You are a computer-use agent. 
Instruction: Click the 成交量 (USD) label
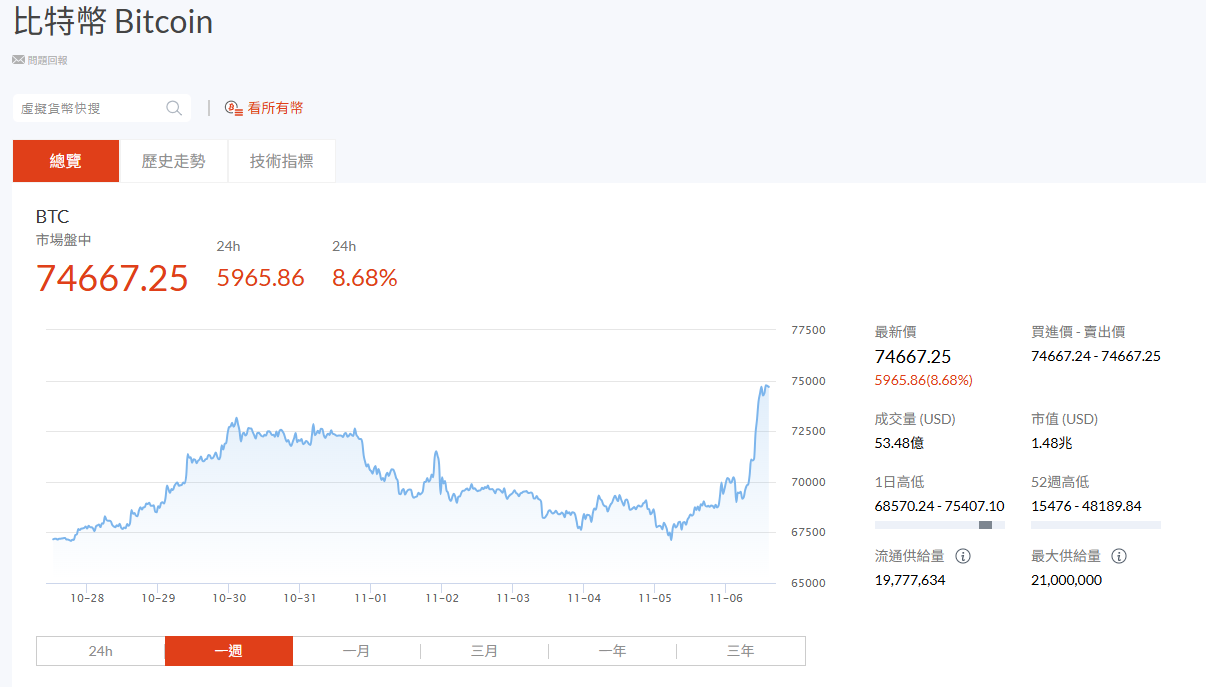915,419
